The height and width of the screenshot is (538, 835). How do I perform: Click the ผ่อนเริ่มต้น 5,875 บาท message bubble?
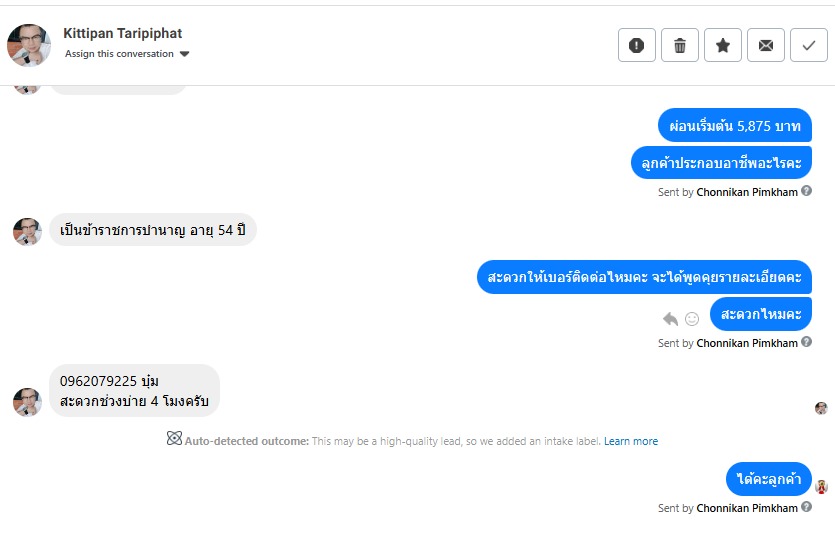point(734,126)
